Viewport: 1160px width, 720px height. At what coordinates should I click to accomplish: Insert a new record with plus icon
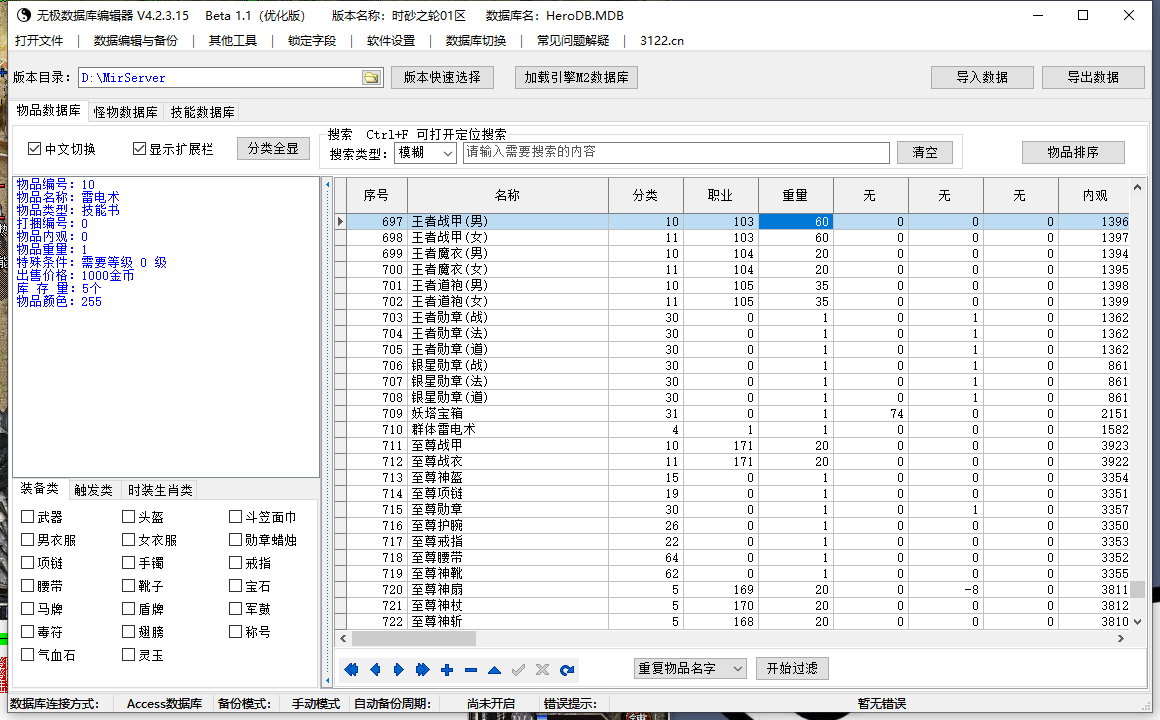447,670
